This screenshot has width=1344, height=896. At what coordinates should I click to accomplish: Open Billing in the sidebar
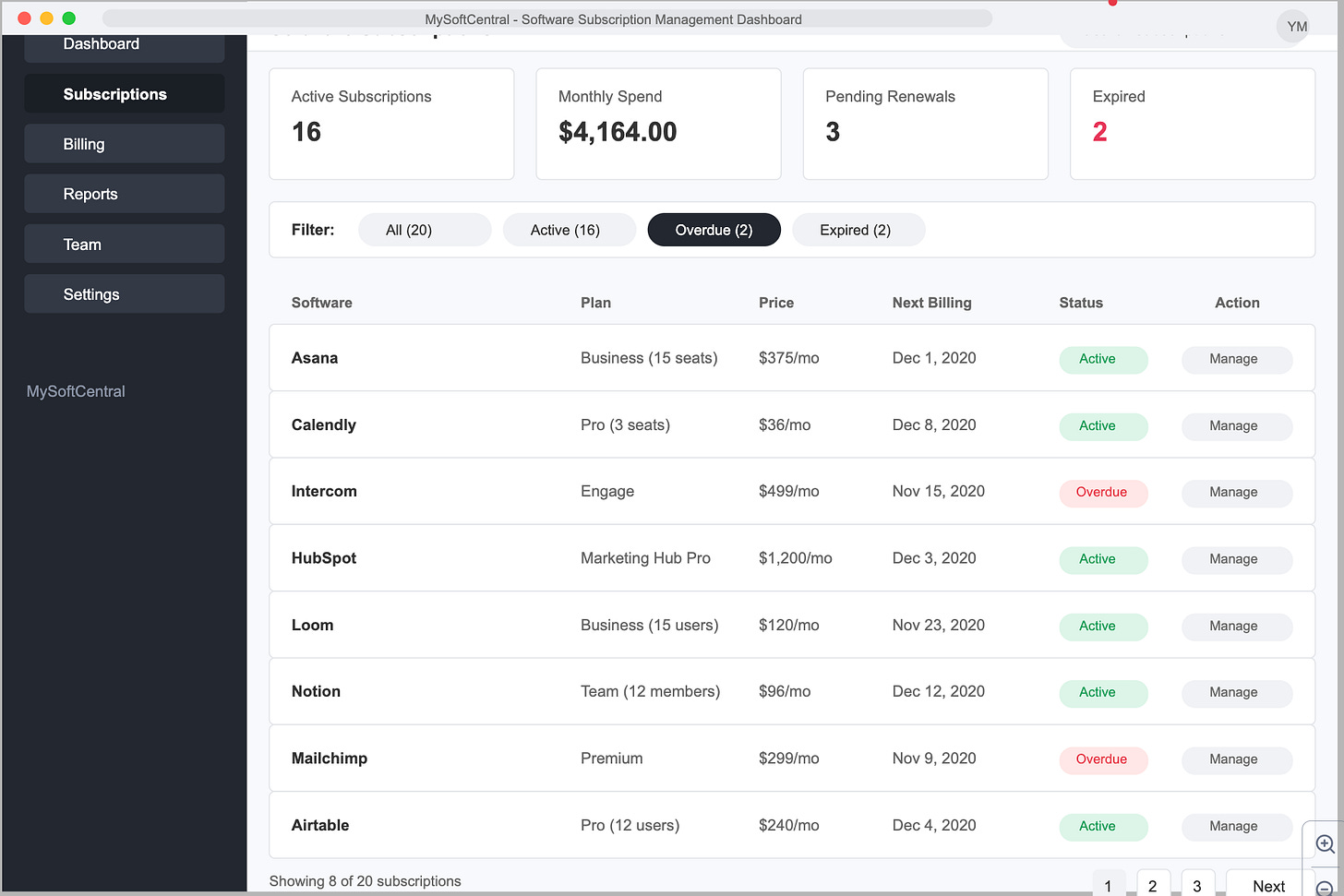tap(125, 144)
